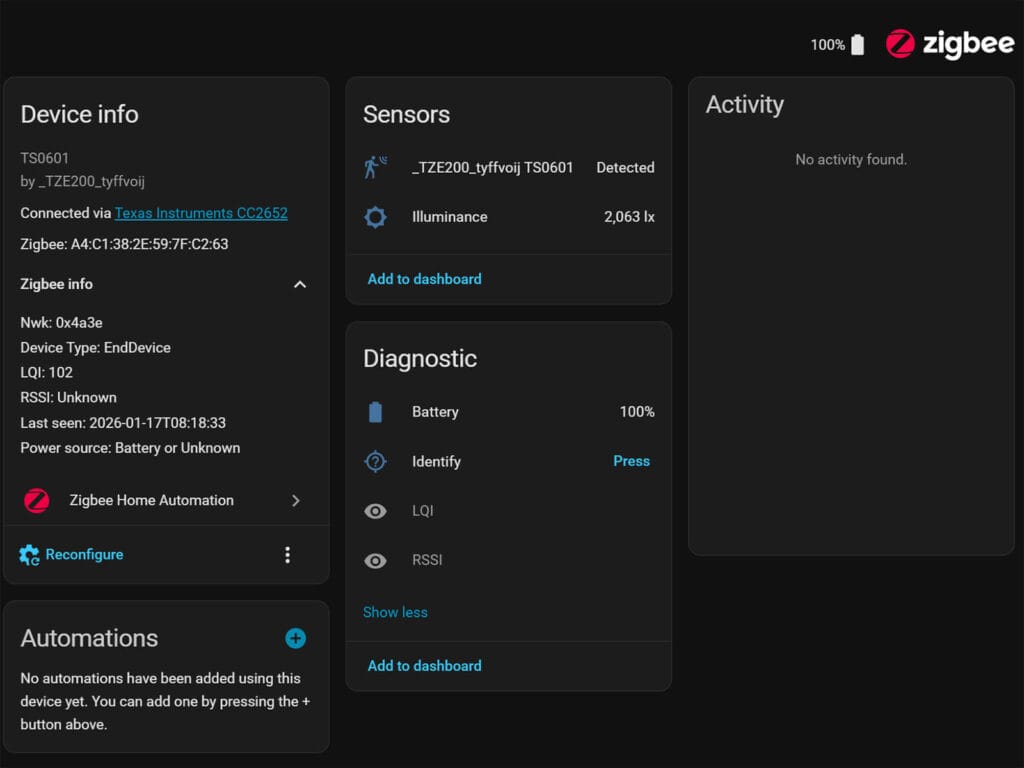Add automation with the plus icon

[295, 638]
